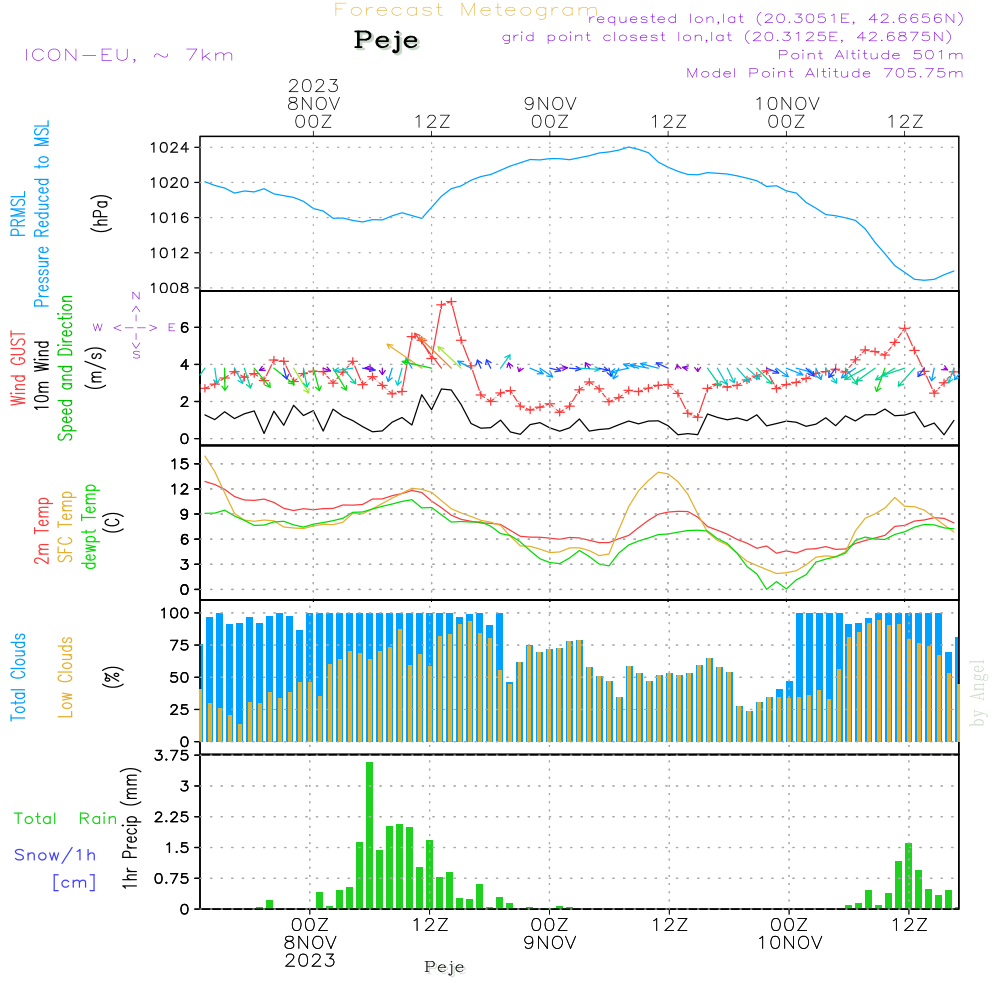
Task: Click the red 'Wind GUST' label
Action: click(18, 368)
